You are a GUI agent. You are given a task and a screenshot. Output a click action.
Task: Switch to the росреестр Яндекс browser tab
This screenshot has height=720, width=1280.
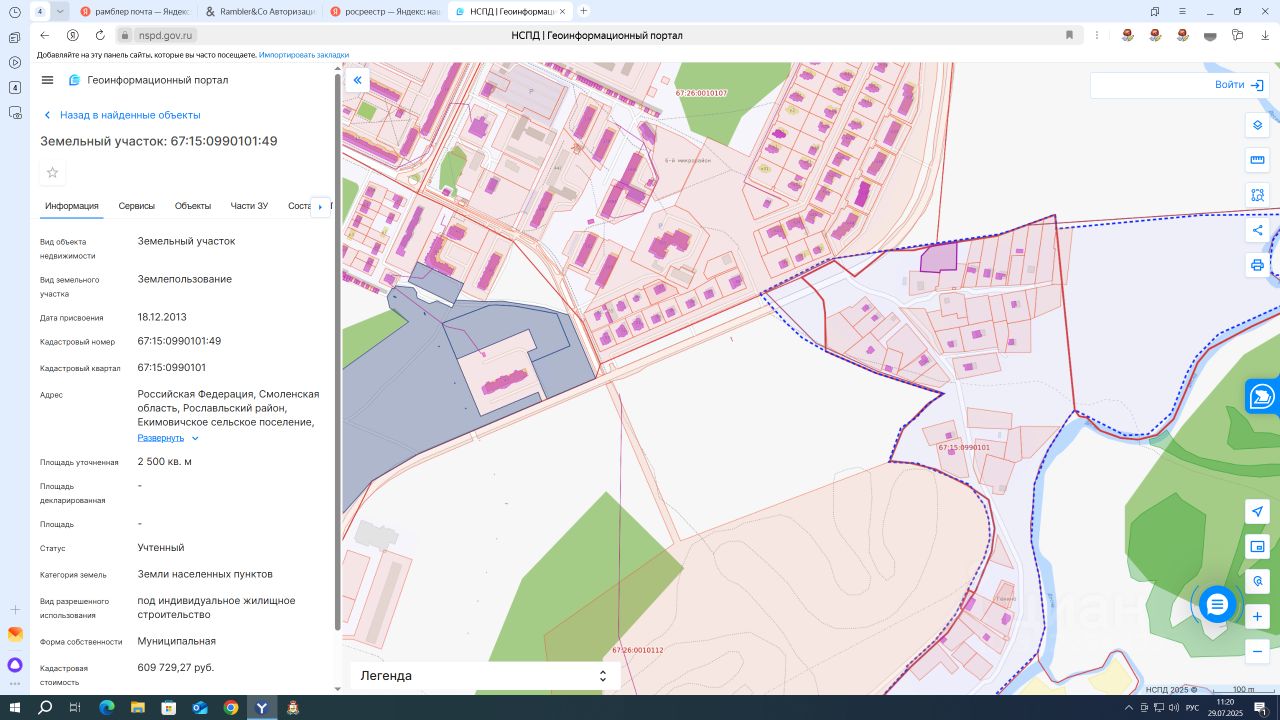(x=384, y=12)
